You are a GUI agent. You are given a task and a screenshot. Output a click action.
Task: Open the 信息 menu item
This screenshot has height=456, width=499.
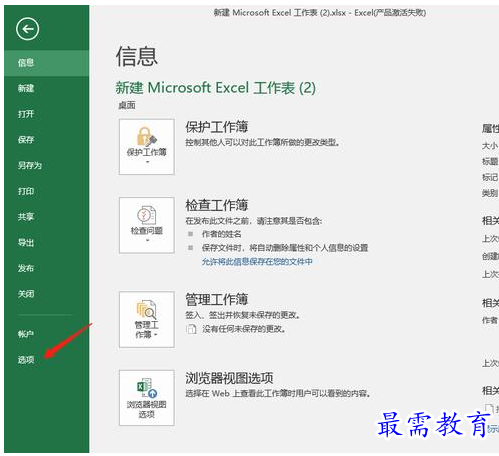pyautogui.click(x=47, y=63)
